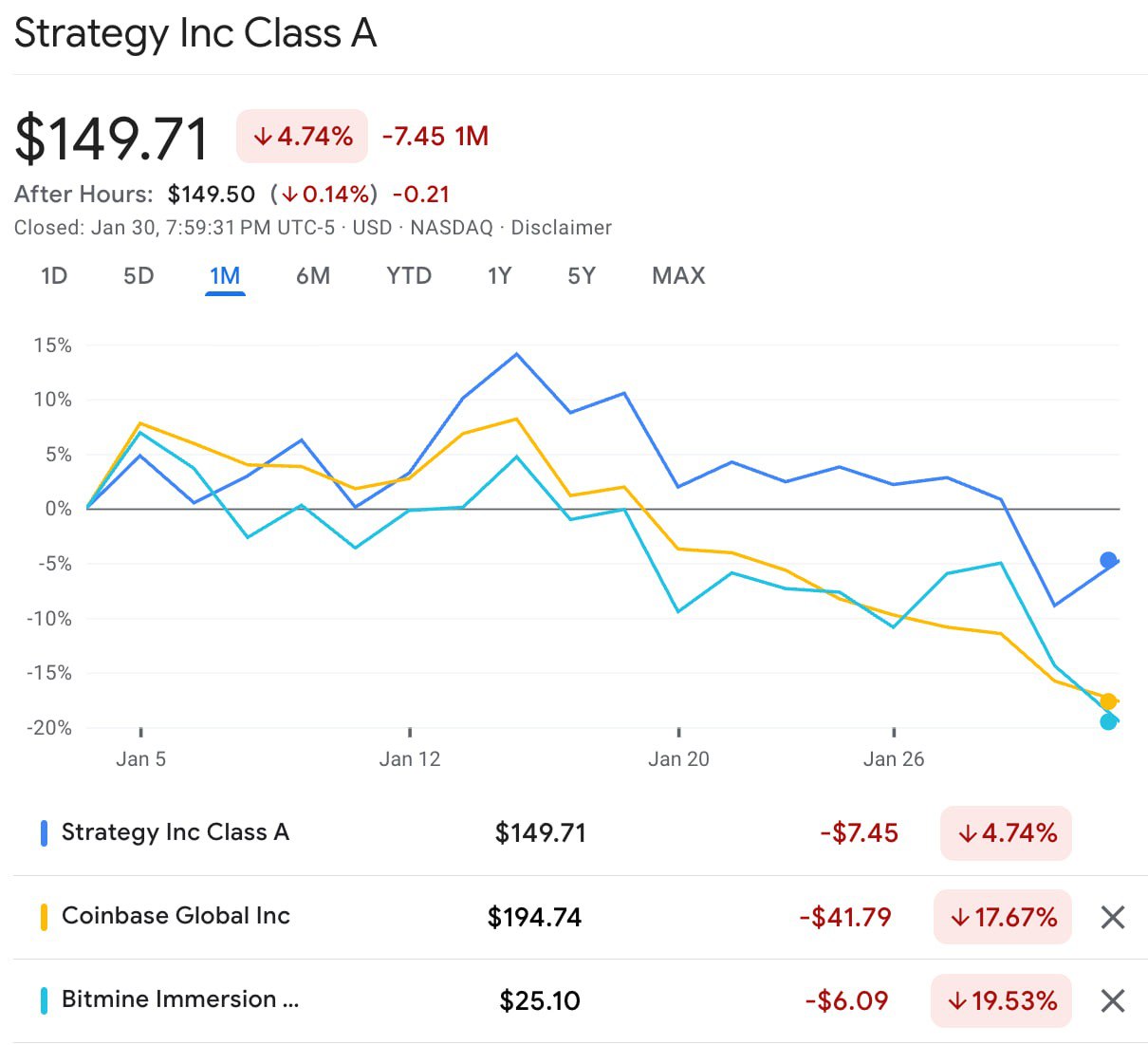Viewport: 1148px width, 1045px height.
Task: Open the Disclaimer link
Action: tap(561, 228)
